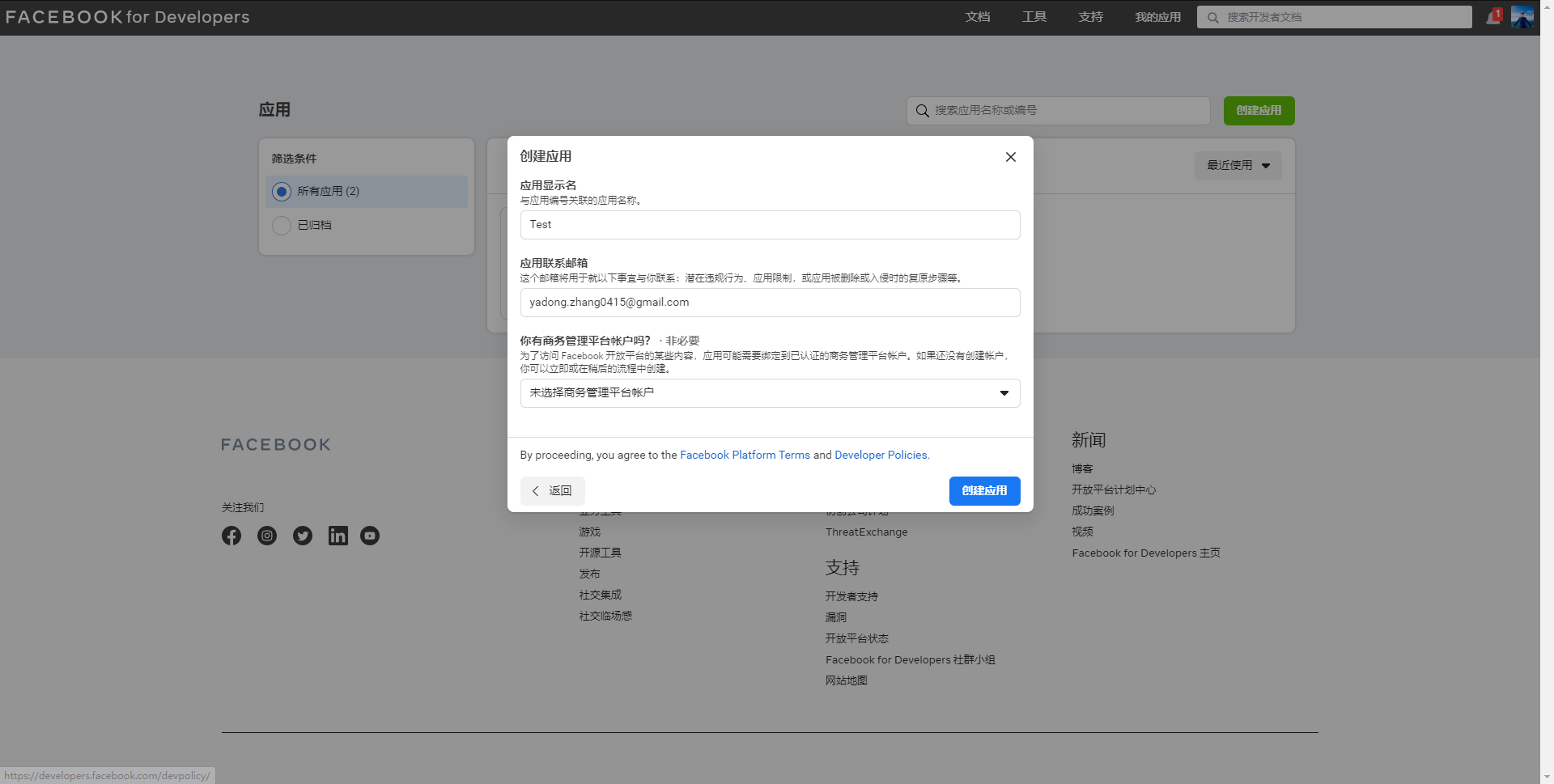Viewport: 1554px width, 784px height.
Task: Open the Facebook Platform Terms link
Action: (x=745, y=456)
